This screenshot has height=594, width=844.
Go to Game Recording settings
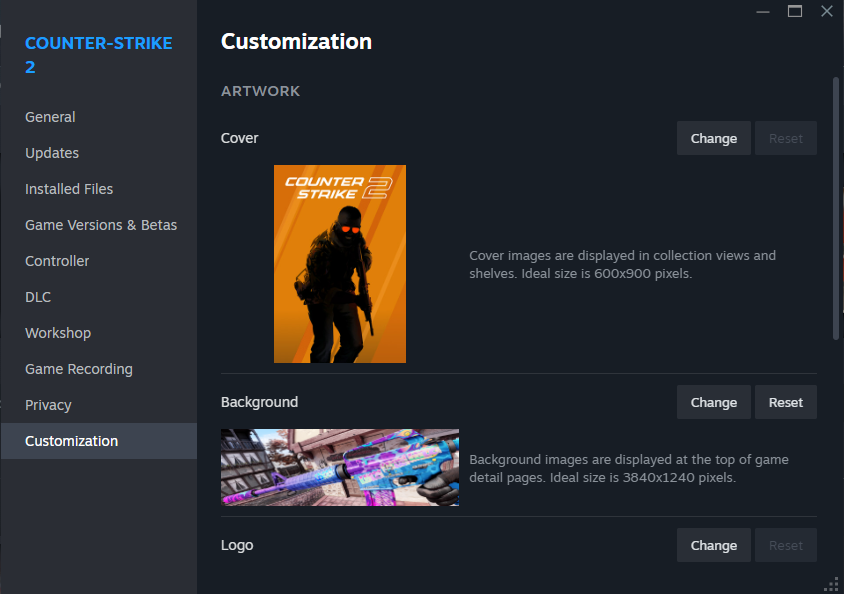coord(79,369)
